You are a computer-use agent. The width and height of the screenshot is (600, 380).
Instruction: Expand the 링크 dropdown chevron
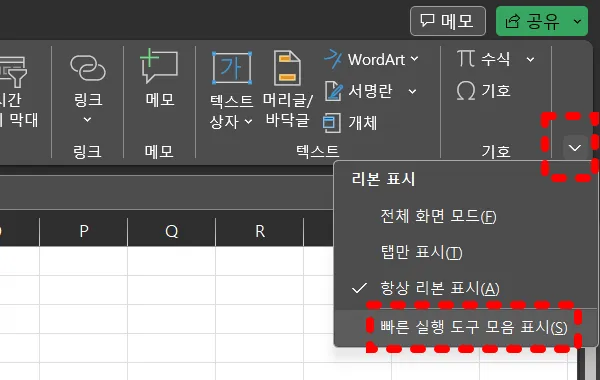(88, 120)
